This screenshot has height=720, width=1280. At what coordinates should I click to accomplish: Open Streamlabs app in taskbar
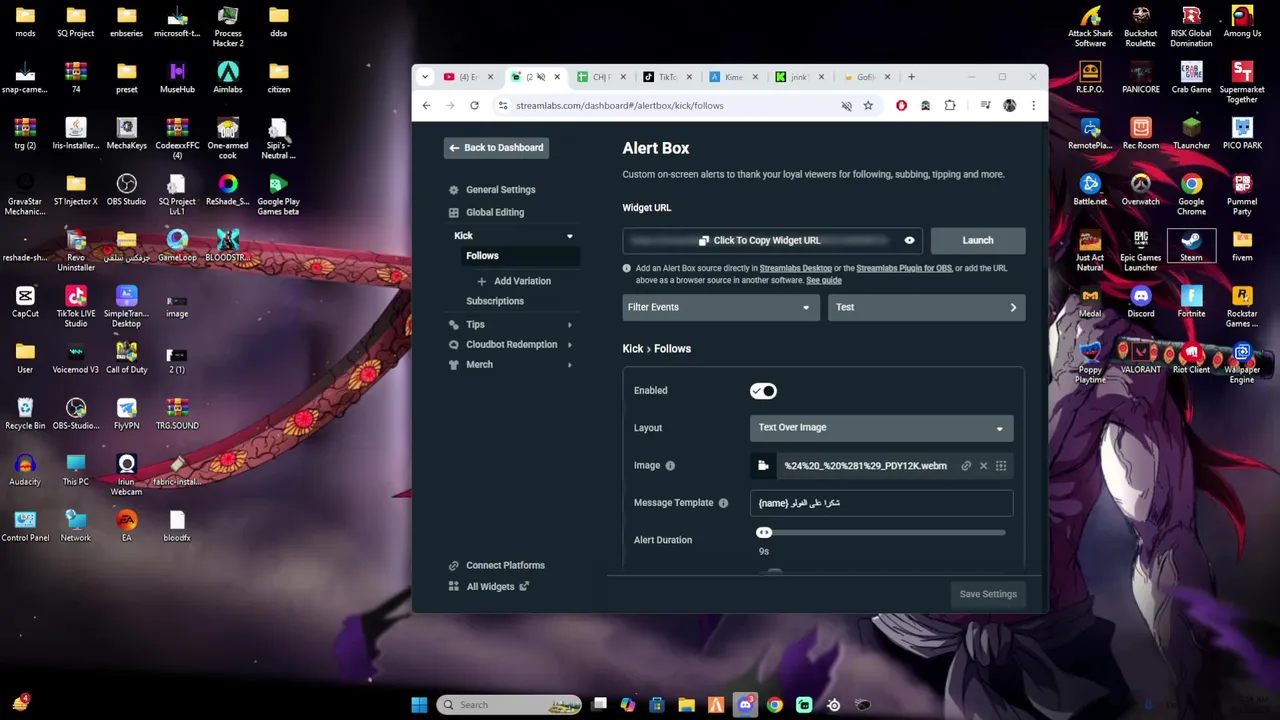click(804, 705)
